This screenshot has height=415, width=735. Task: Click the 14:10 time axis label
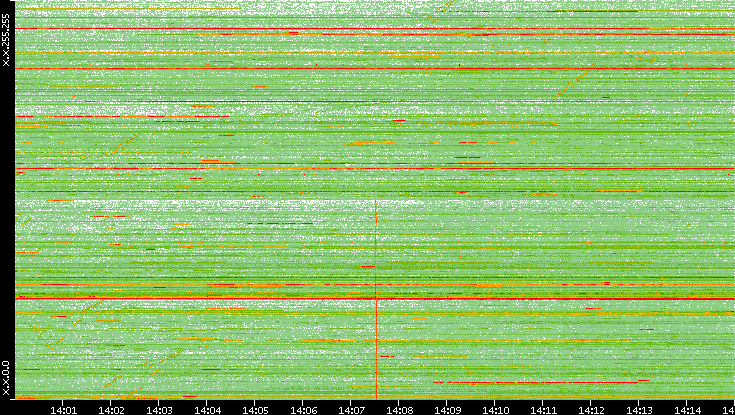495,410
